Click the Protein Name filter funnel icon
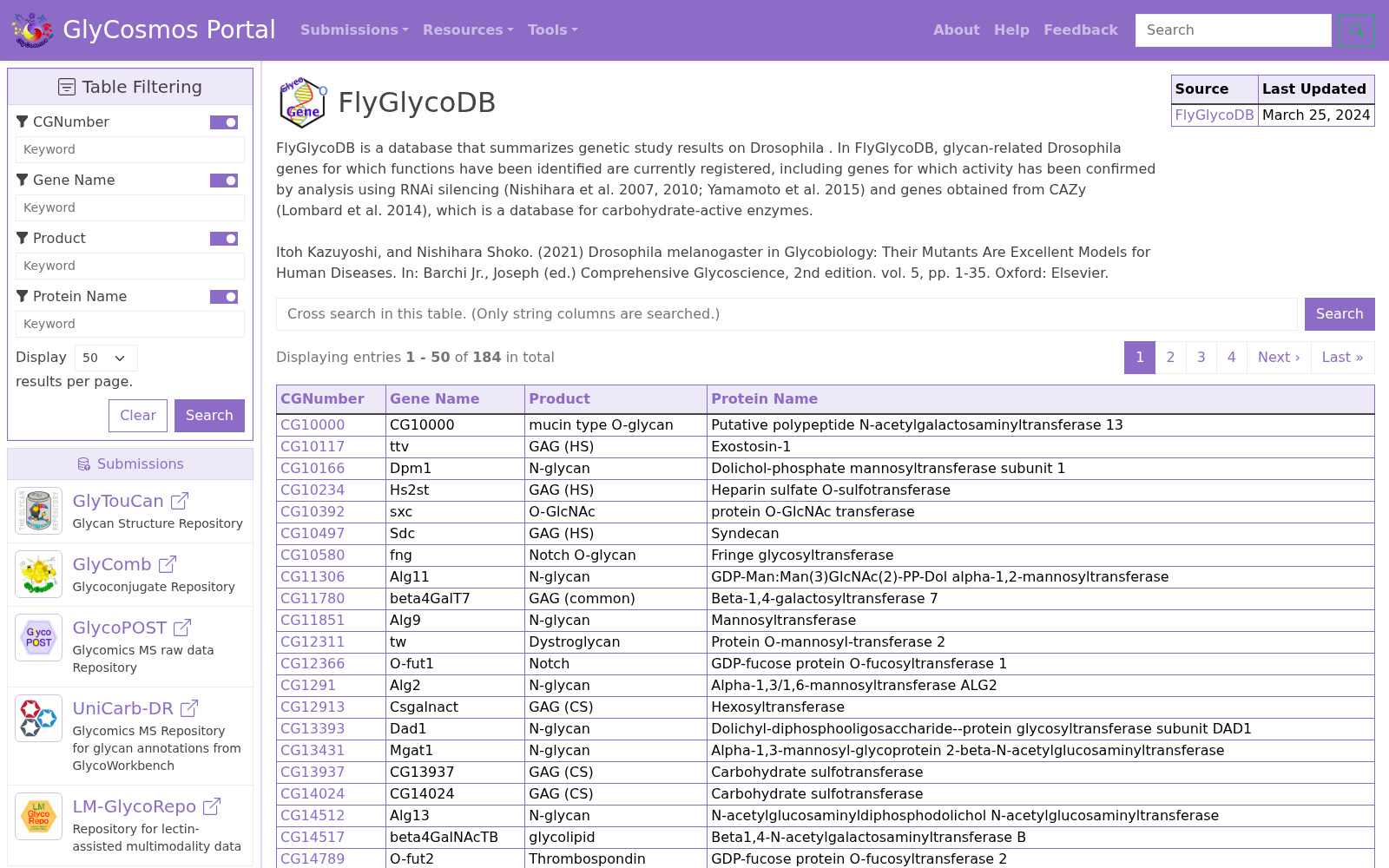This screenshot has width=1389, height=868. pyautogui.click(x=23, y=296)
